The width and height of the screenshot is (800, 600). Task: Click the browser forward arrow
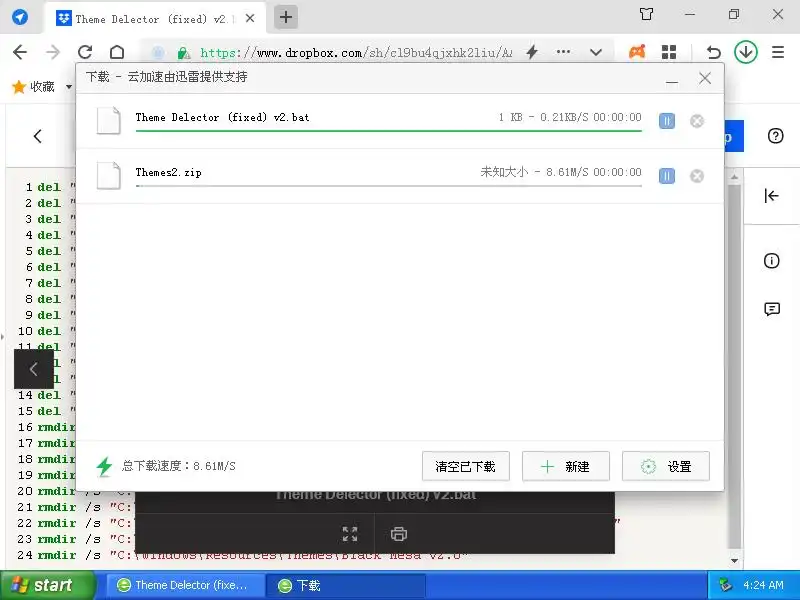click(x=53, y=52)
